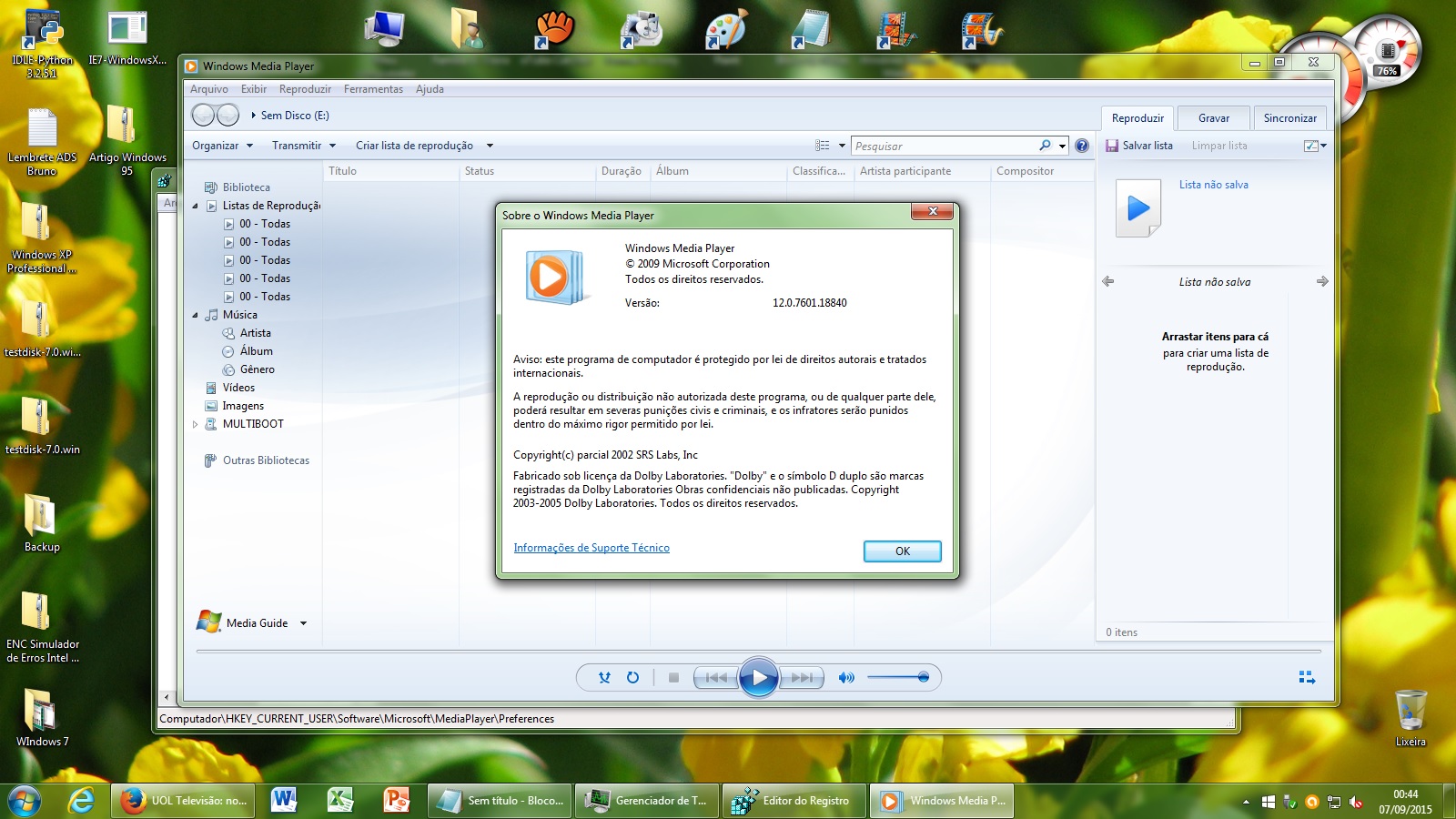
Task: Collapse the Música tree branch
Action: (195, 315)
